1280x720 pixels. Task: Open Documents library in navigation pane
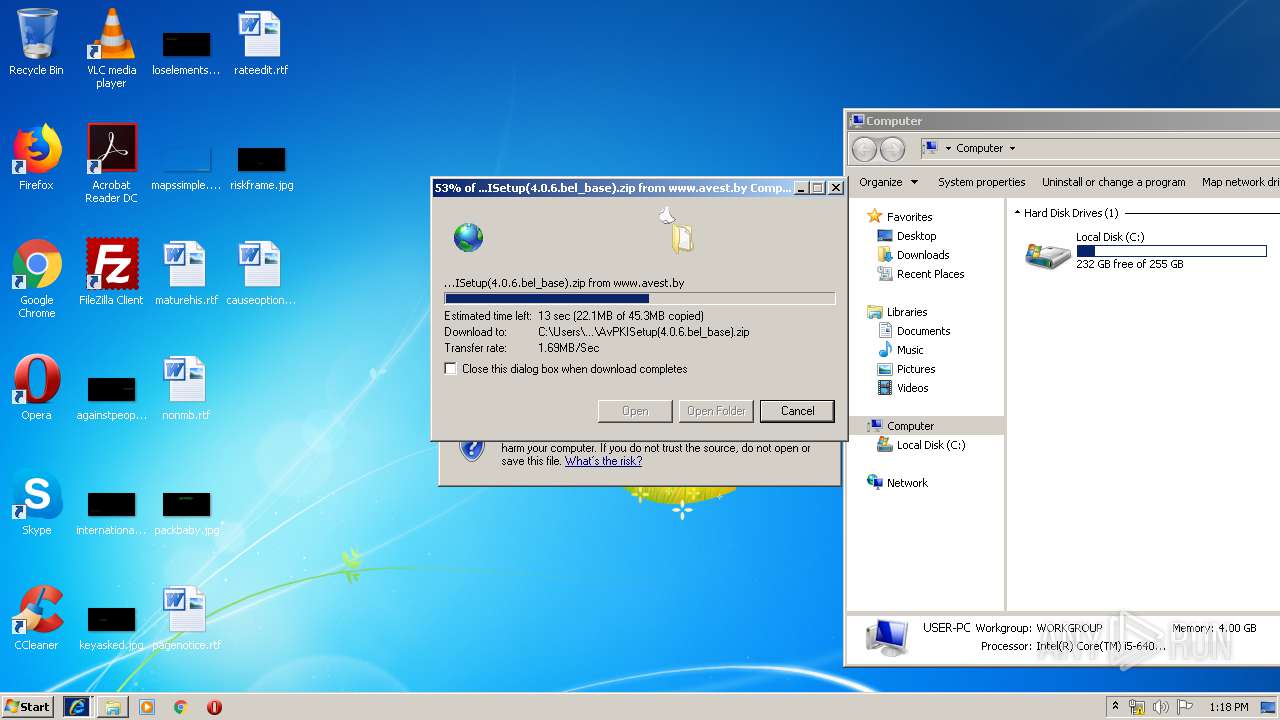tap(923, 331)
